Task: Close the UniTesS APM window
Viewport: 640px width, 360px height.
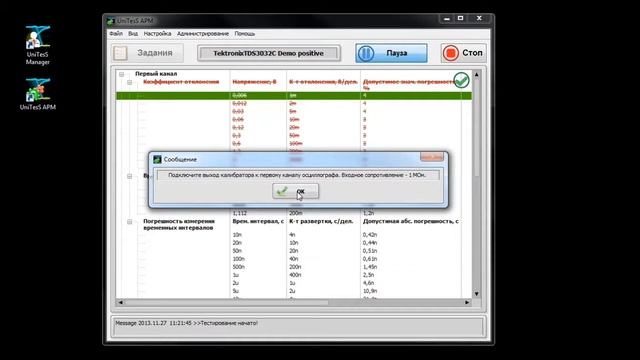Action: (x=479, y=19)
